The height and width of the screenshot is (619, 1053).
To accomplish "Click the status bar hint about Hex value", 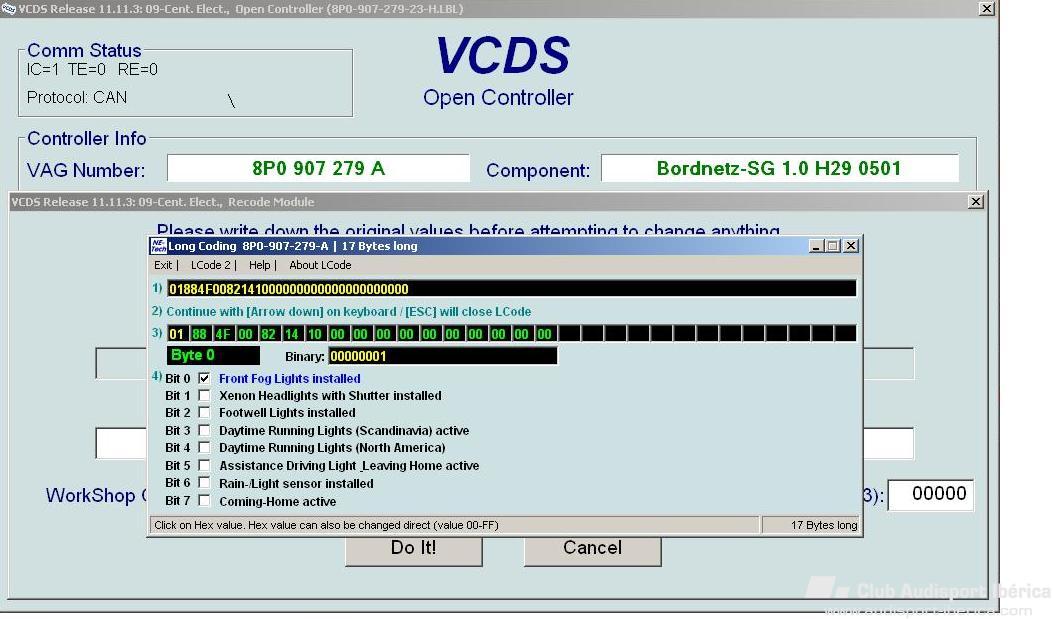I will point(326,525).
